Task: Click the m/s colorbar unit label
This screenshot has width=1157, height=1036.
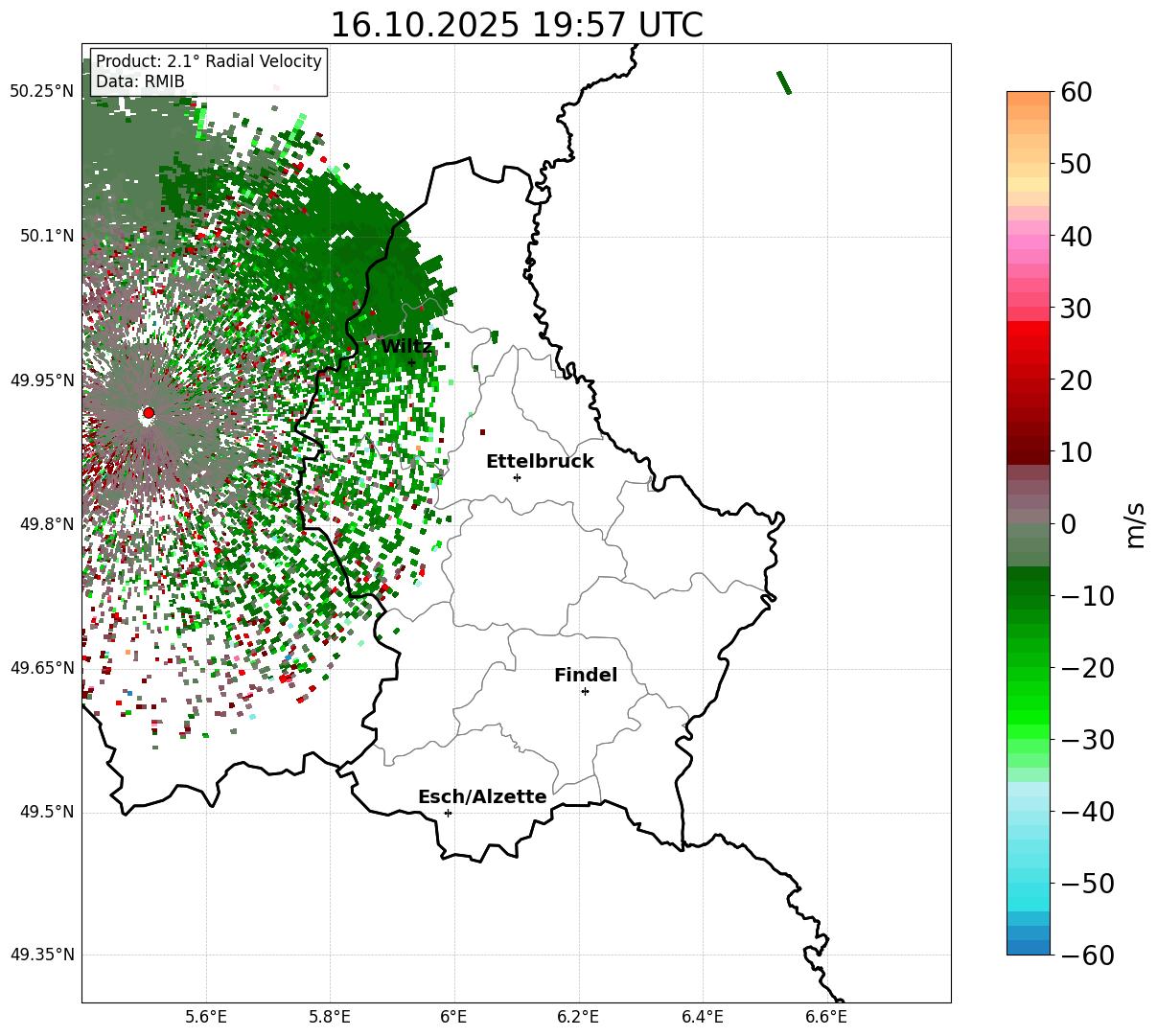Action: coord(1135,523)
